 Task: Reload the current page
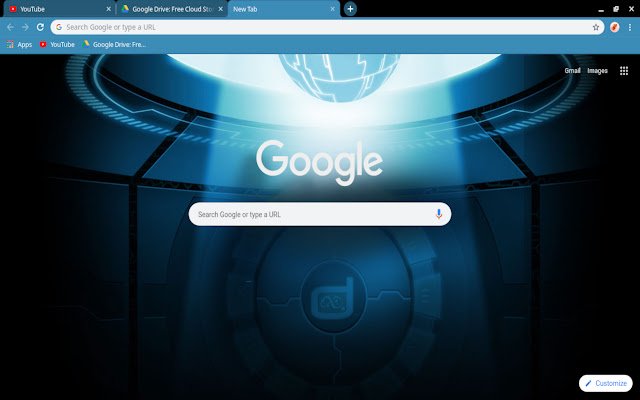(x=40, y=27)
